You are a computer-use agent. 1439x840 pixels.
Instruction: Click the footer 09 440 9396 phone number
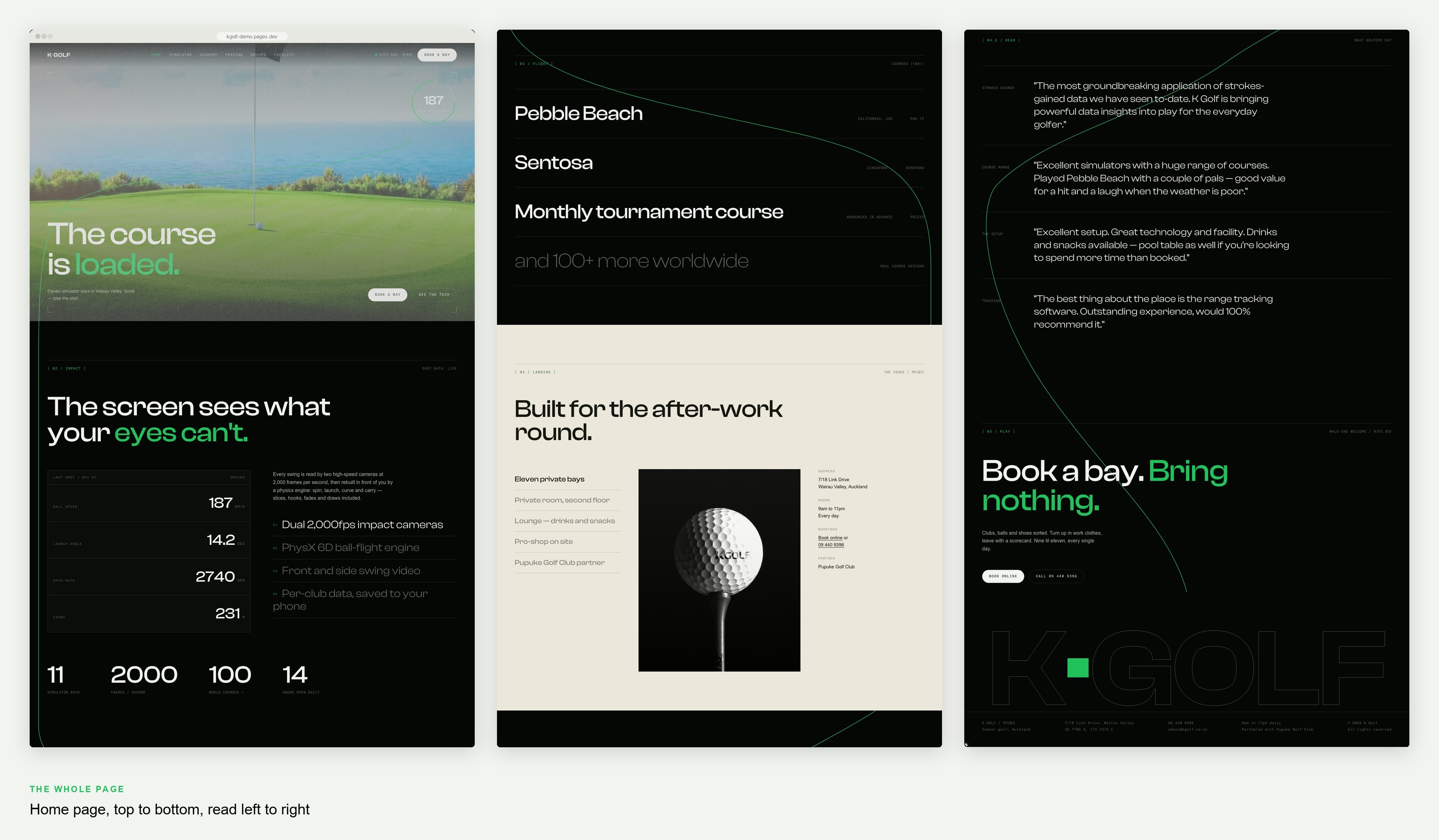point(1181,723)
